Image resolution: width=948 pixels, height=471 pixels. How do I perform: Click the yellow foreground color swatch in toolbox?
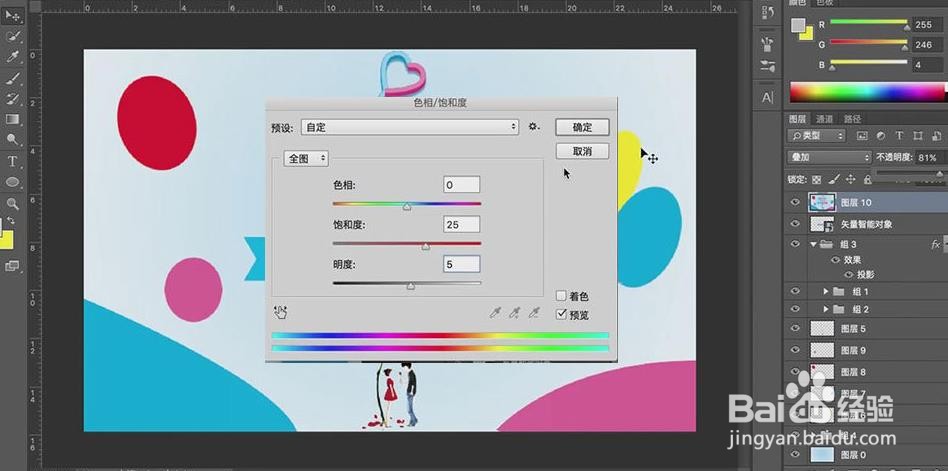point(6,241)
